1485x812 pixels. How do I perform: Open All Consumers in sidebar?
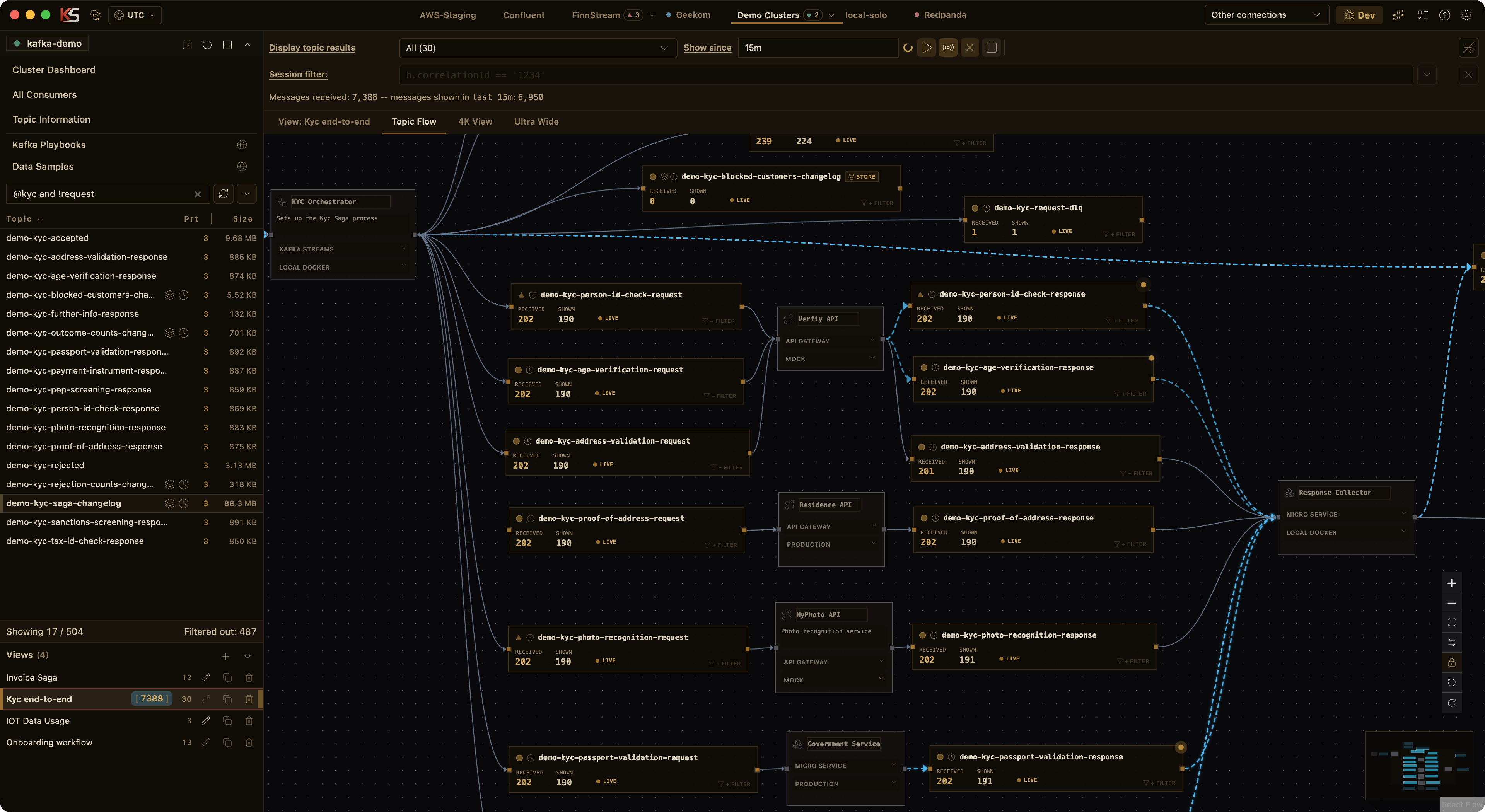tap(44, 94)
